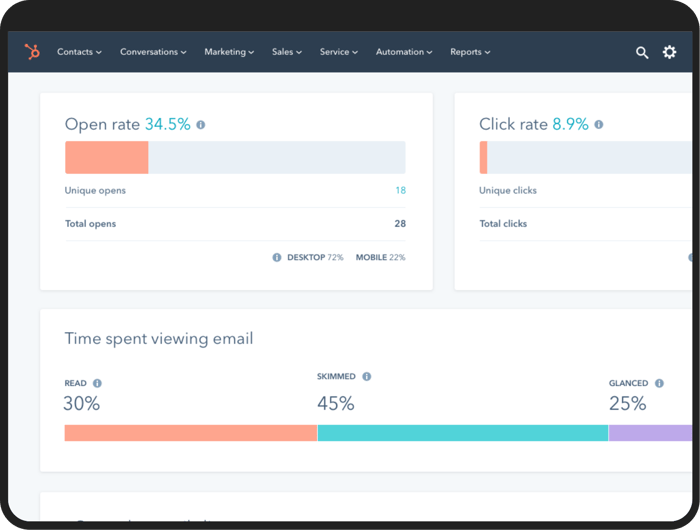Expand the Marketing dropdown menu
The image size is (700, 530).
pyautogui.click(x=229, y=52)
